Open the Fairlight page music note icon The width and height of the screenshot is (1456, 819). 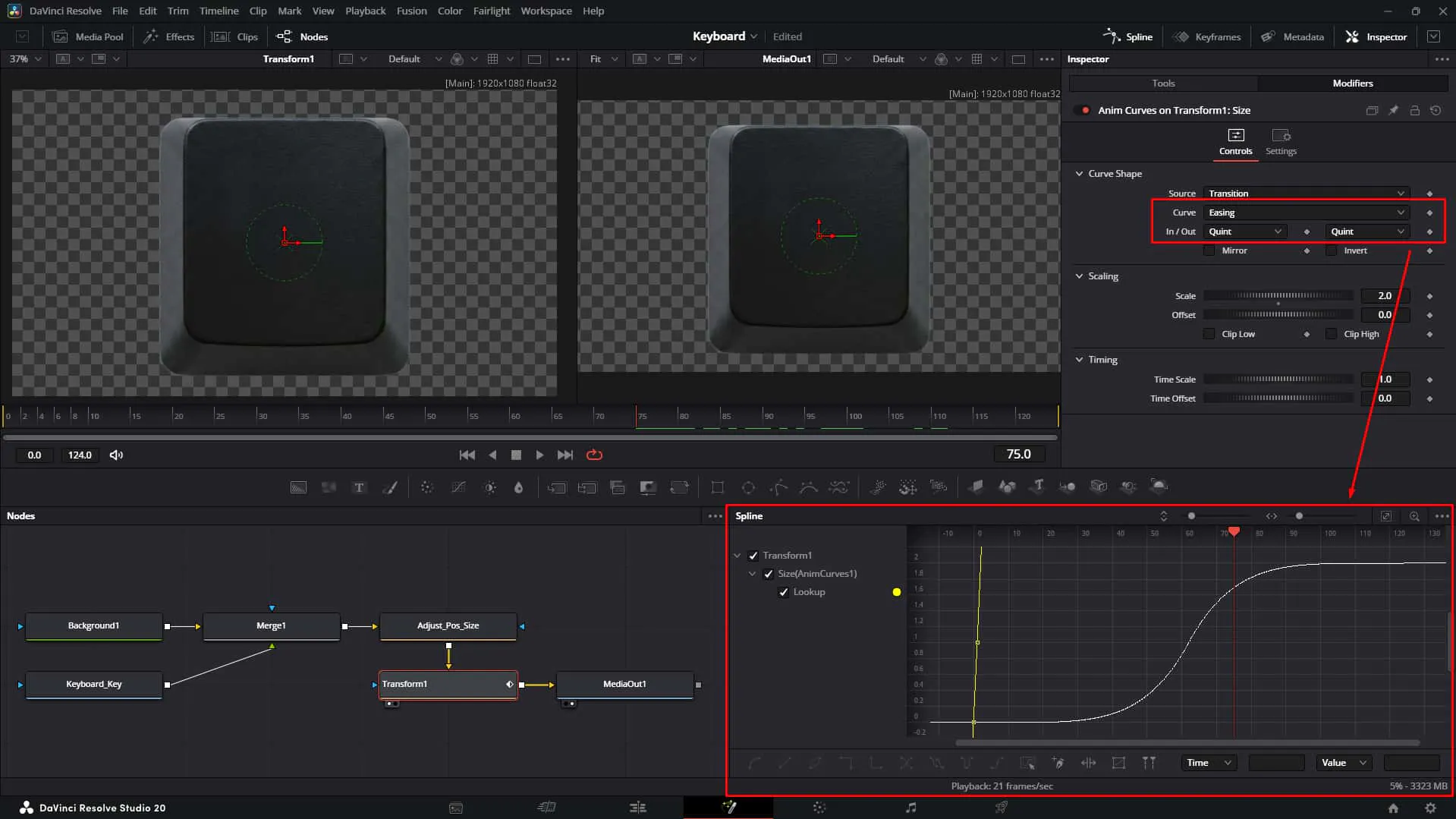(910, 808)
